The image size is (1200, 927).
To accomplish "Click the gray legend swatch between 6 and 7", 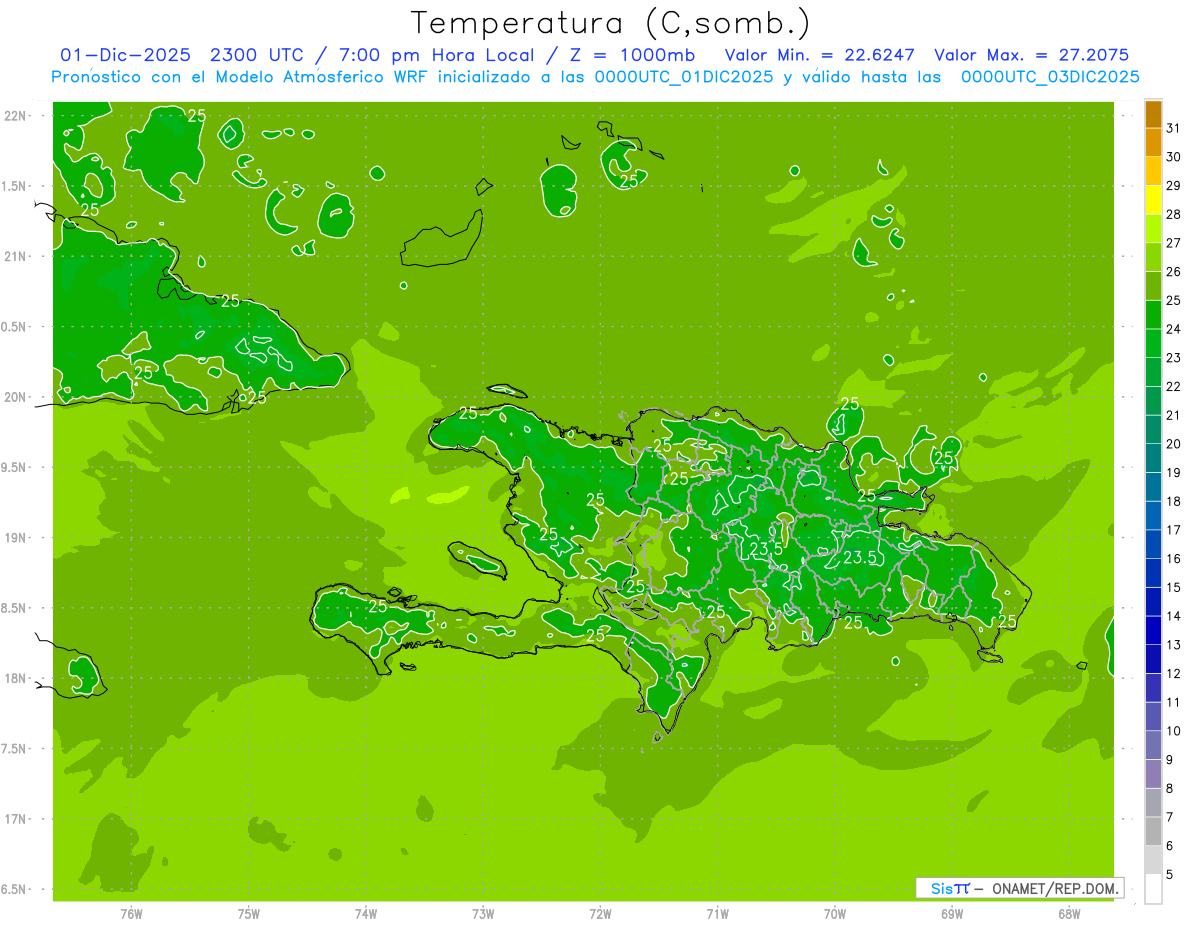I will [x=1153, y=832].
